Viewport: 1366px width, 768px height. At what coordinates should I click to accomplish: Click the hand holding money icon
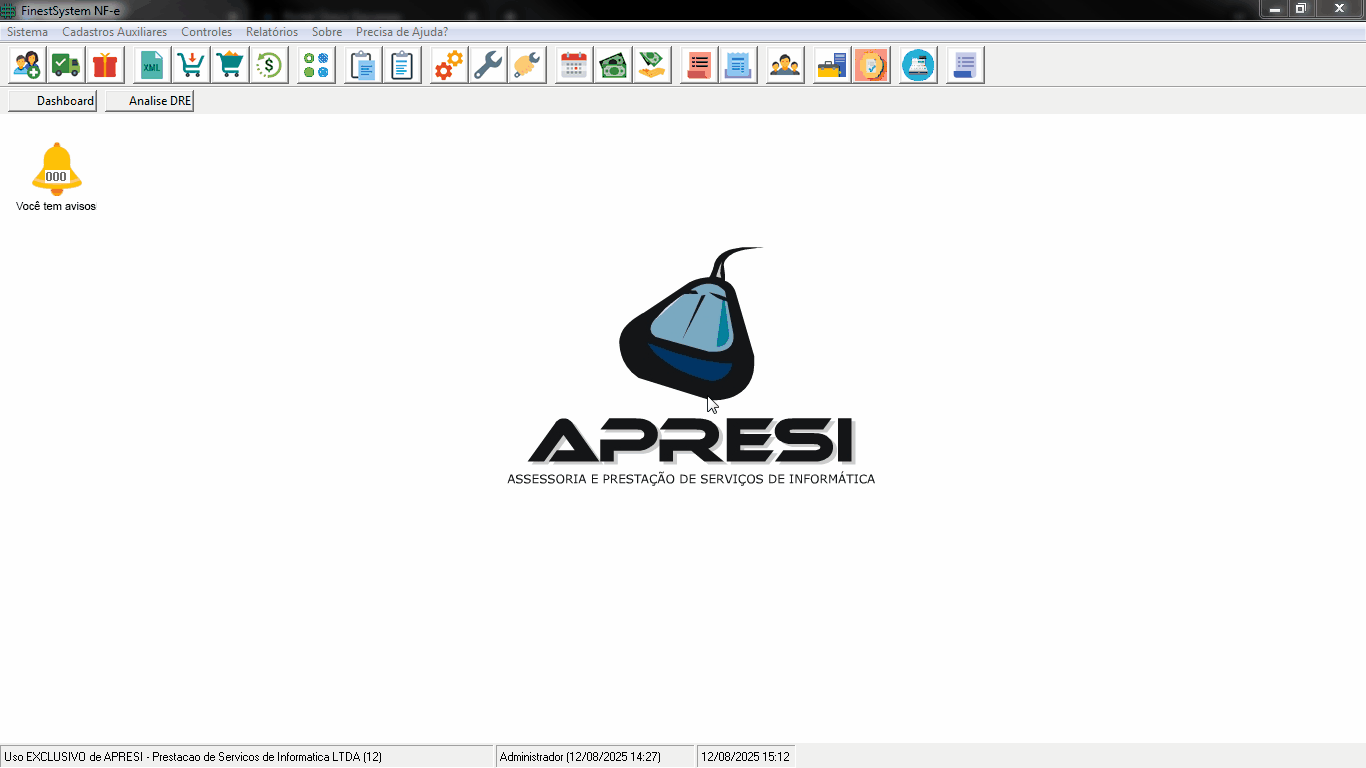[x=652, y=66]
